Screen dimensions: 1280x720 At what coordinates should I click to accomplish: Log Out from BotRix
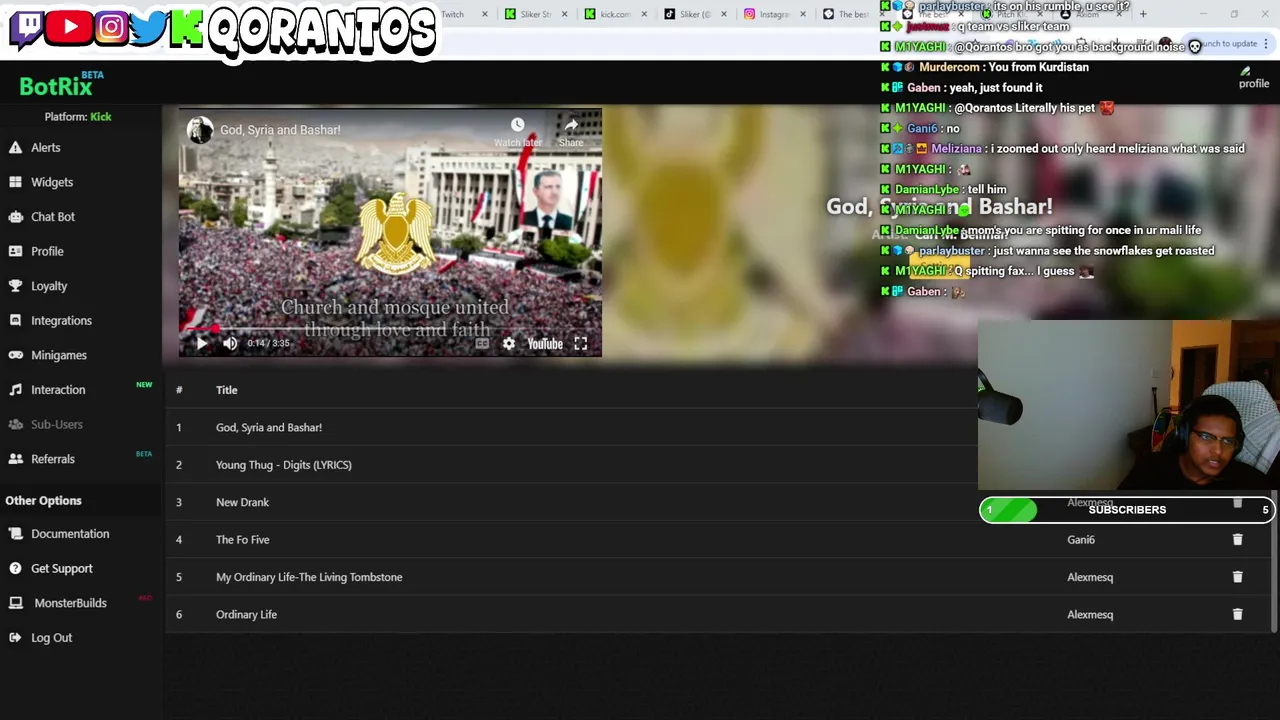(x=51, y=637)
